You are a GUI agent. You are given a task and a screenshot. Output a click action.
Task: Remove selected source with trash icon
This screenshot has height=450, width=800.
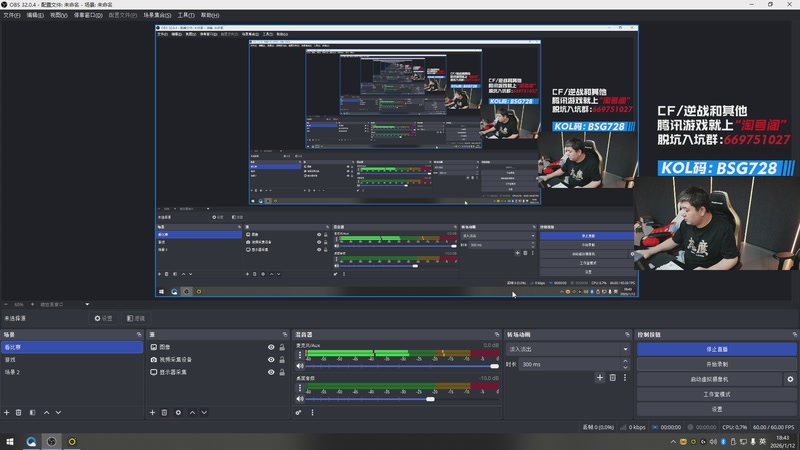pos(164,412)
